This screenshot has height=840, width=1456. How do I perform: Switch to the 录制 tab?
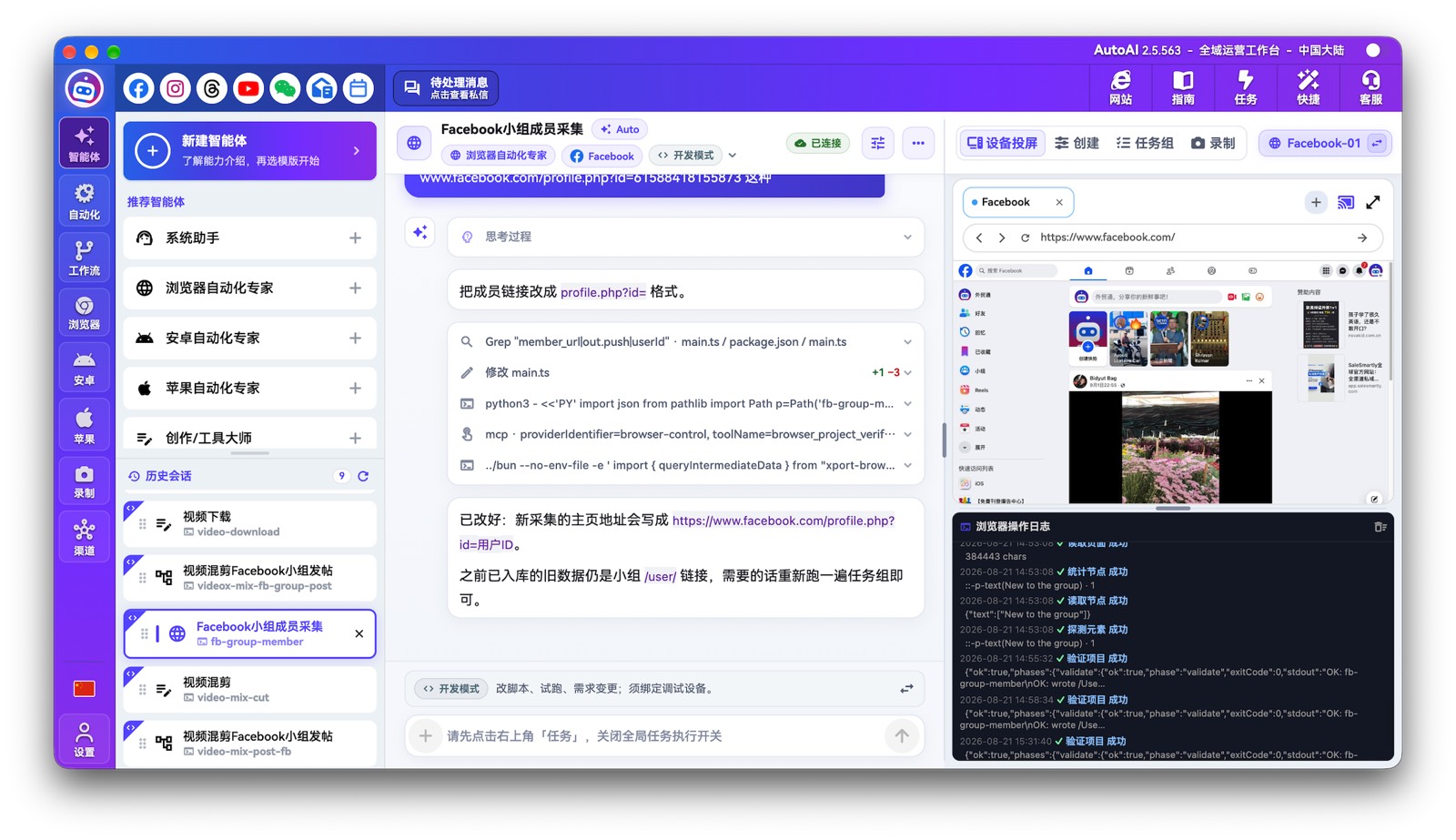pyautogui.click(x=1213, y=143)
